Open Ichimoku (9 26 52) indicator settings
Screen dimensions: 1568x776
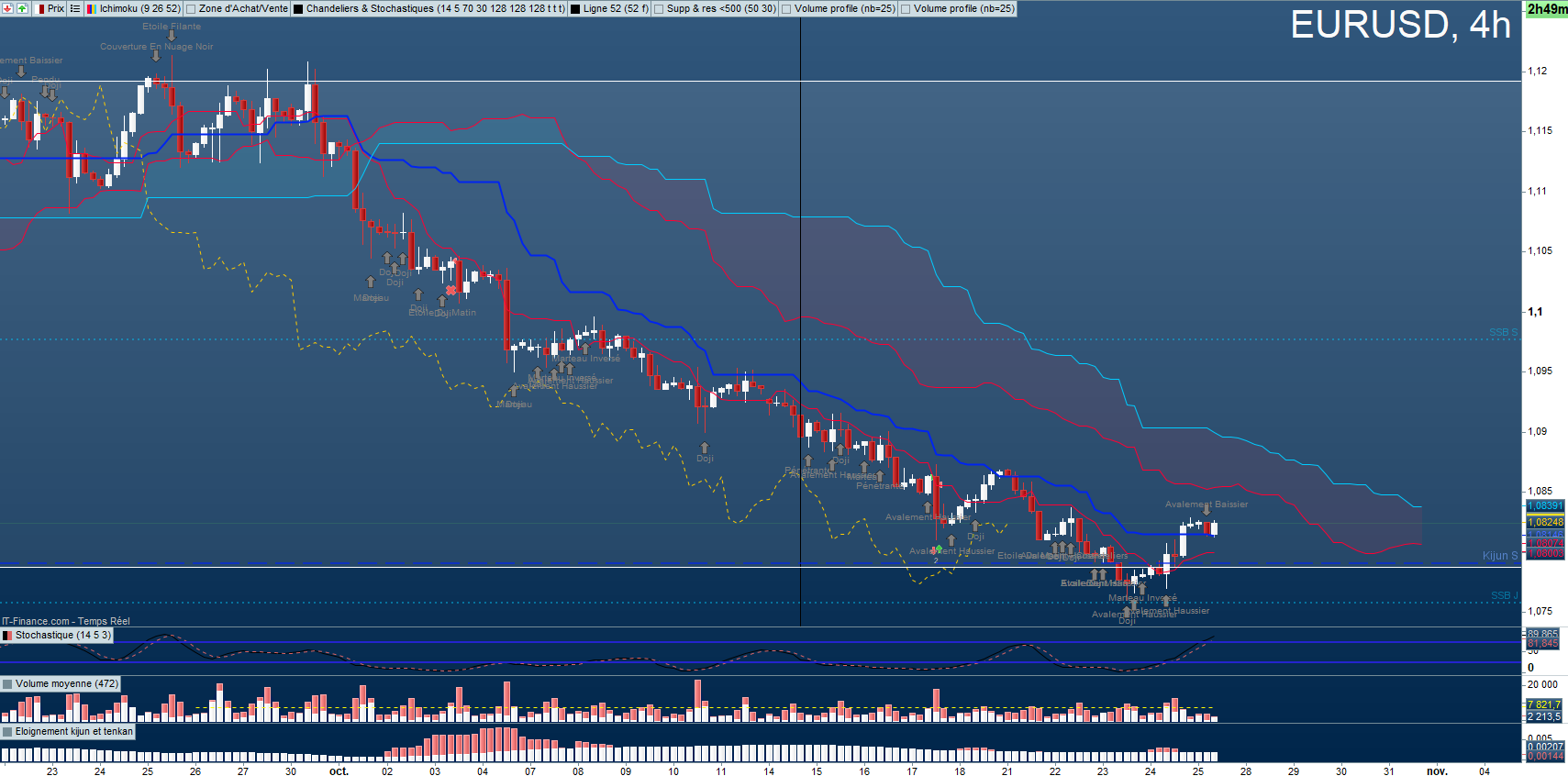pyautogui.click(x=140, y=8)
